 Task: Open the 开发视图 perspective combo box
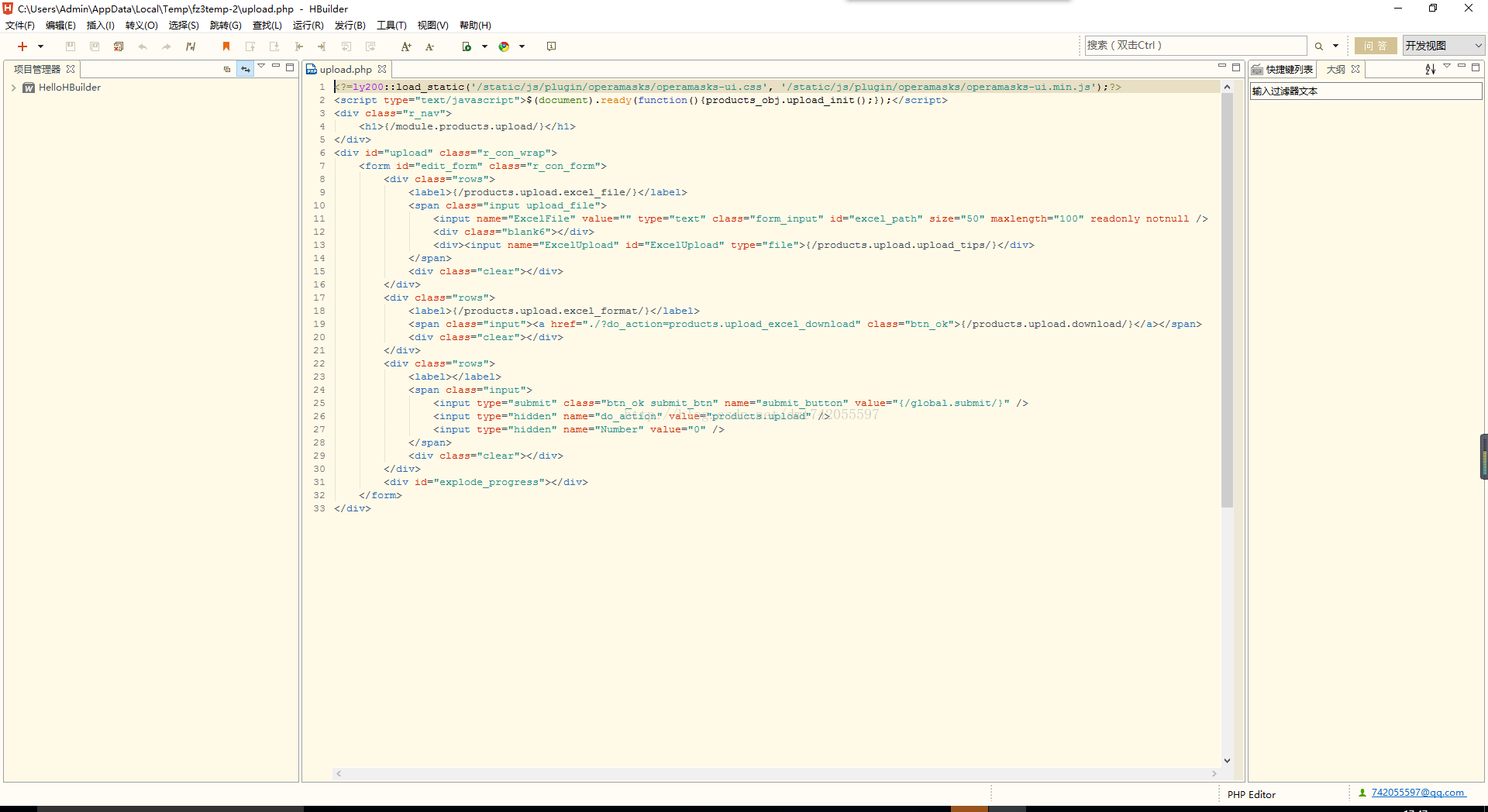click(x=1443, y=46)
